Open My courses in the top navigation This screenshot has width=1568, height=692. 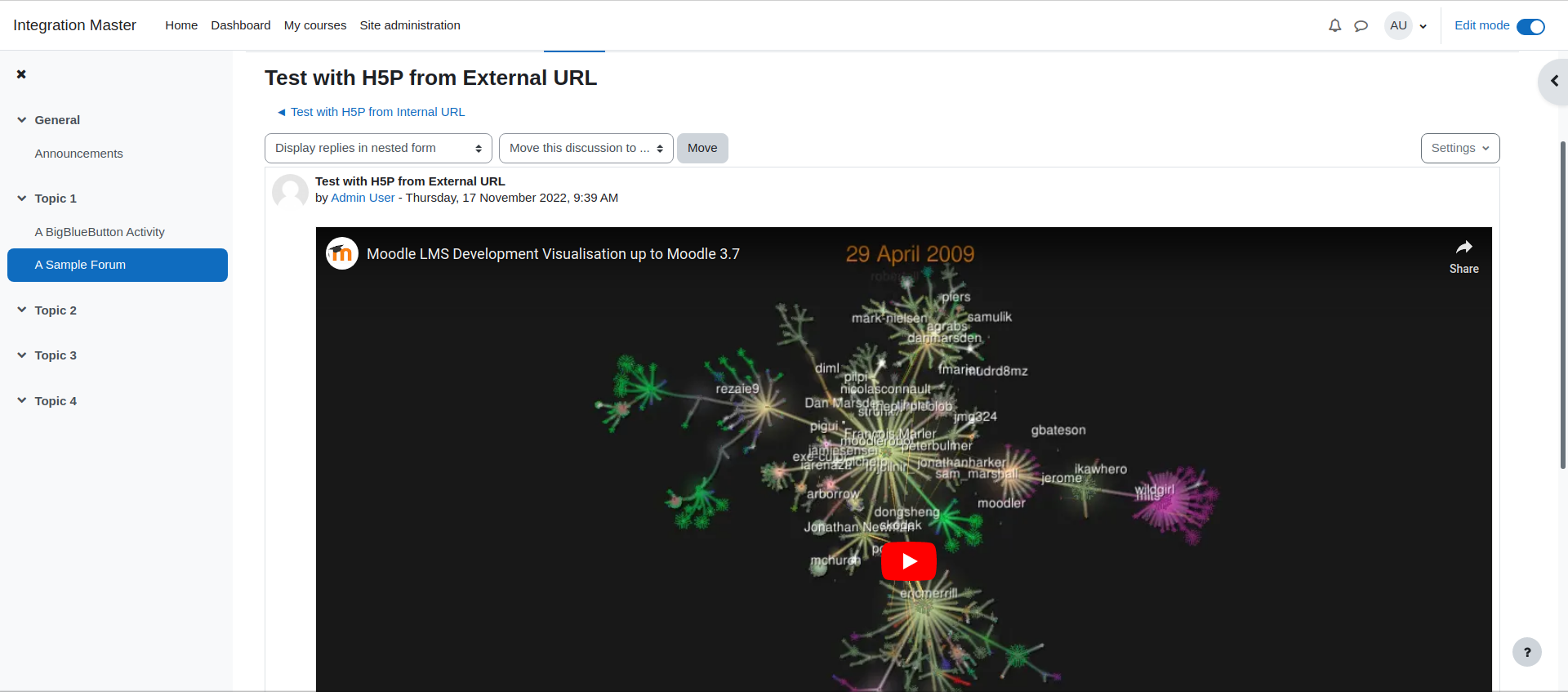coord(315,25)
